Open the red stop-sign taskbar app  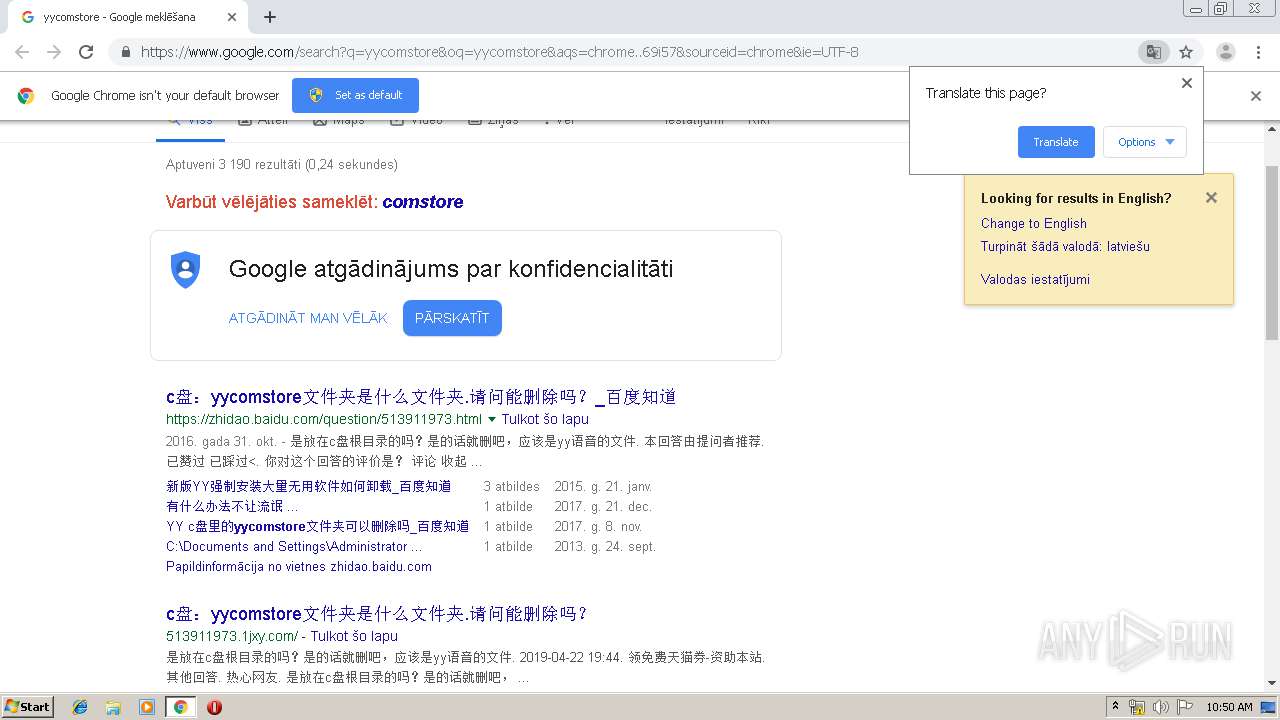[x=214, y=707]
